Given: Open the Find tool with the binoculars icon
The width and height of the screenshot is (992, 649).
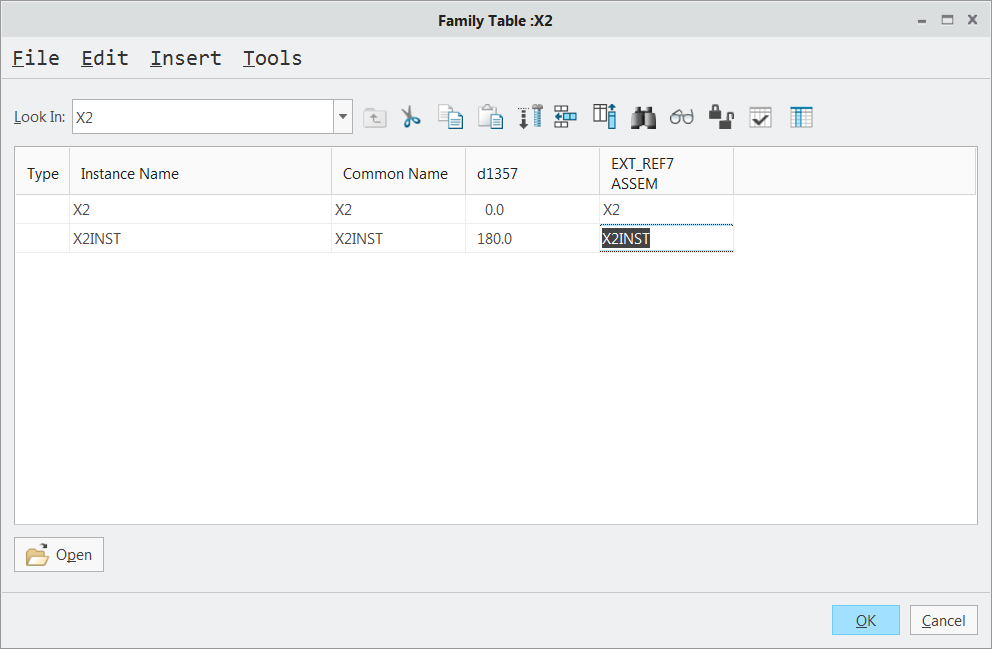Looking at the screenshot, I should pyautogui.click(x=643, y=117).
